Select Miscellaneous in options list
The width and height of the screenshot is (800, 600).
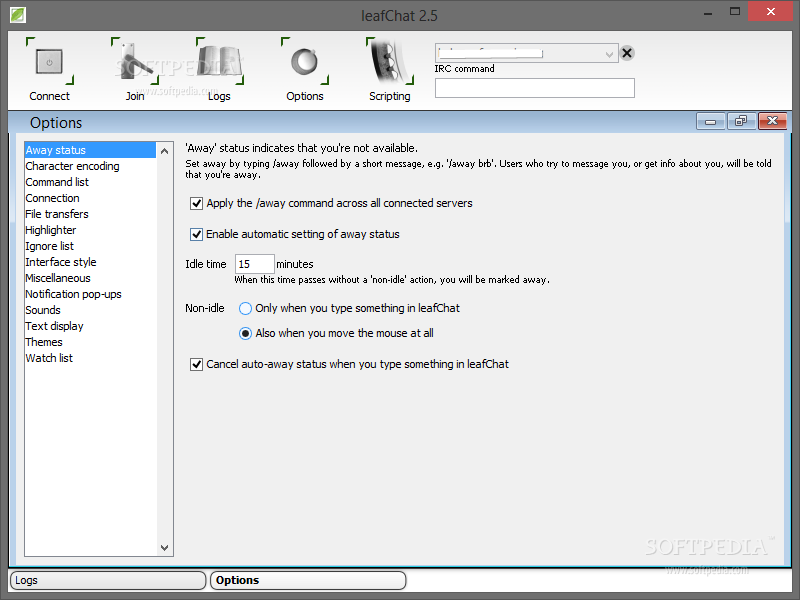click(x=90, y=278)
